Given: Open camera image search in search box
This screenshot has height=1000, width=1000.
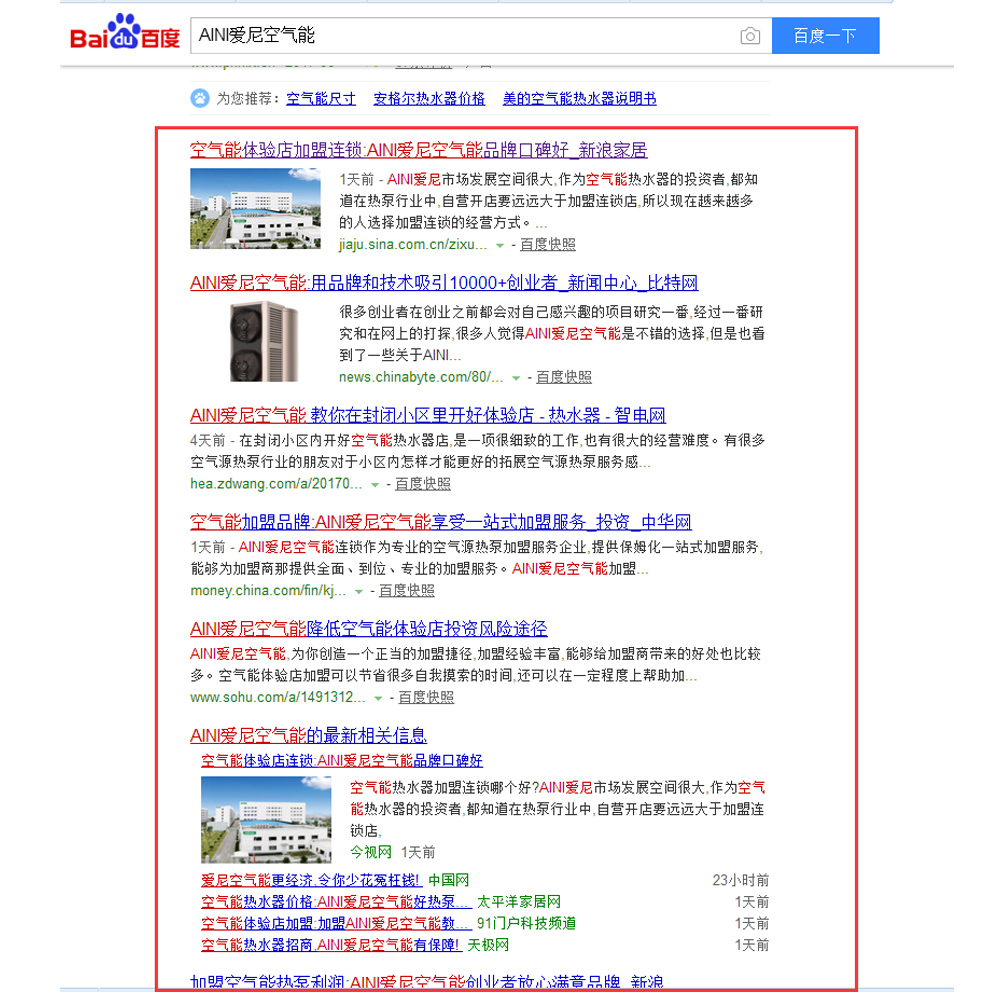Looking at the screenshot, I should (750, 36).
